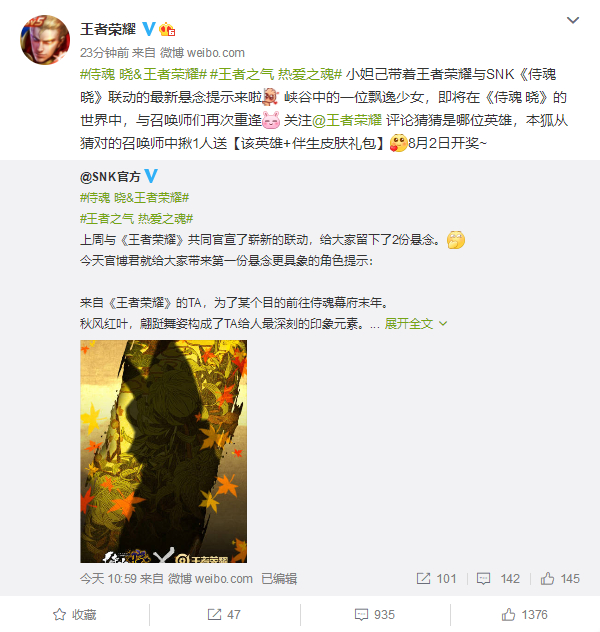This screenshot has height=632, width=600.
Task: Repost this post via the 47 share button
Action: 224,615
